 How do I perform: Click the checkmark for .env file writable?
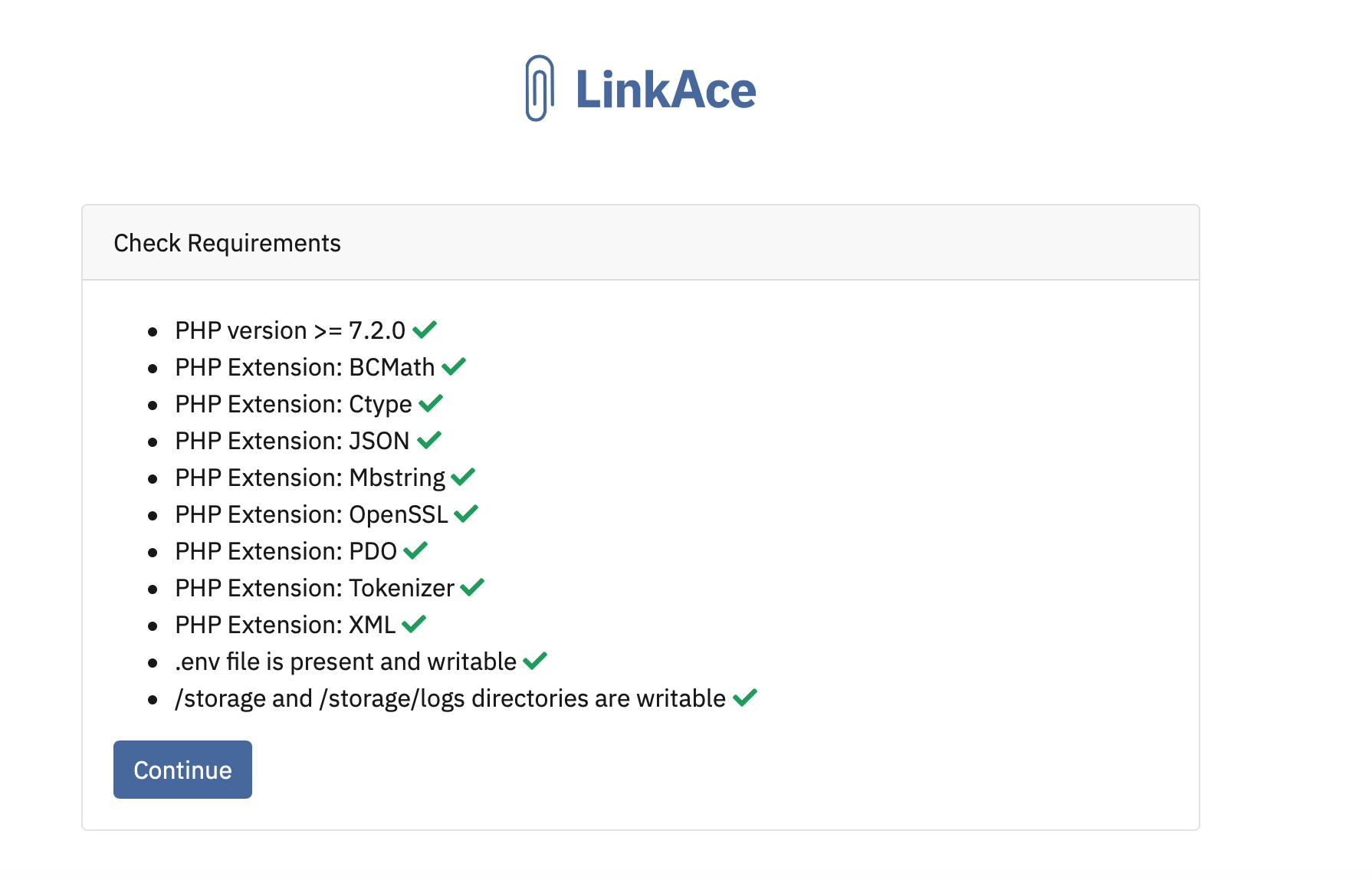(534, 660)
